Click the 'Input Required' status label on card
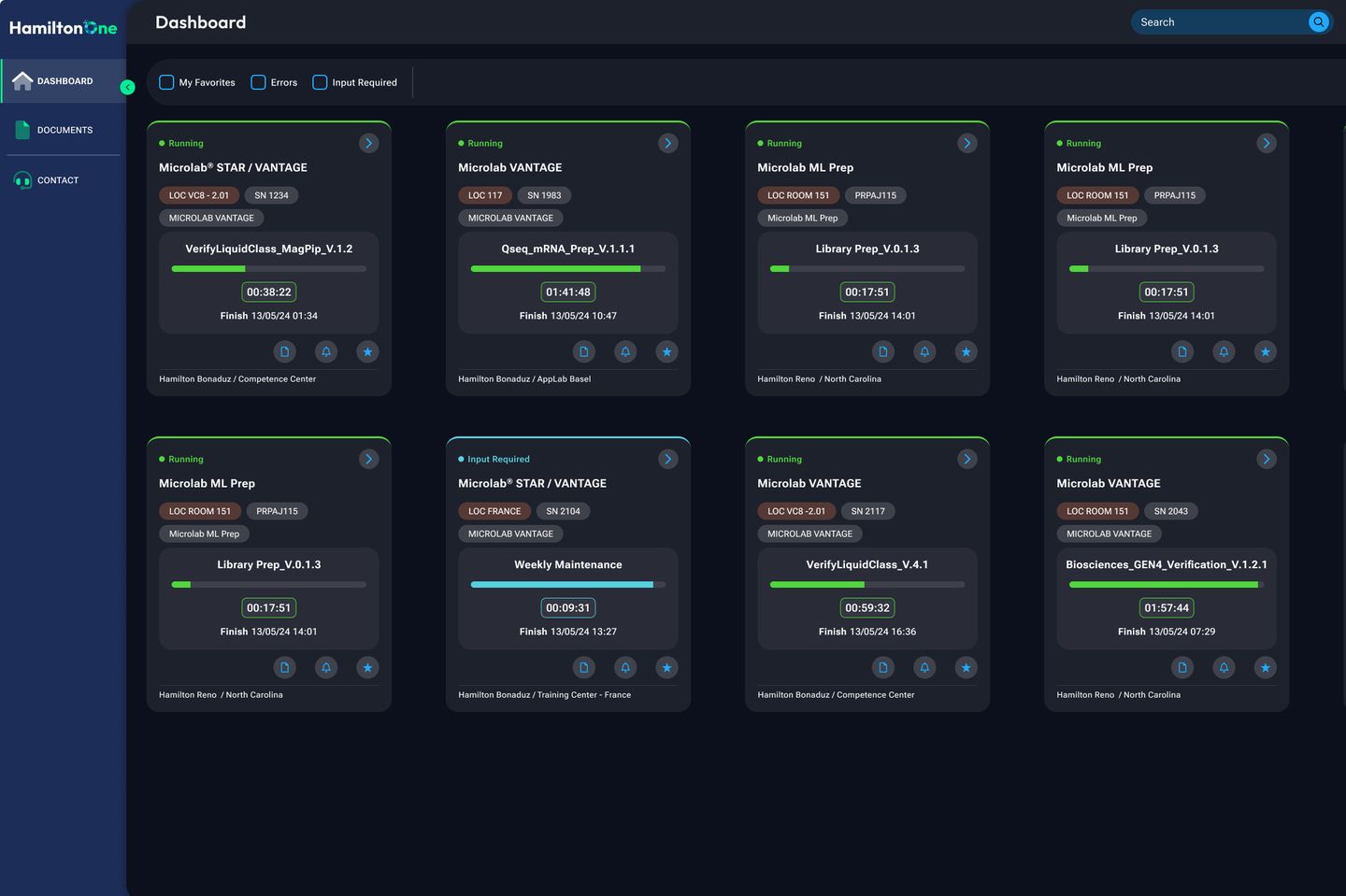 pos(498,459)
